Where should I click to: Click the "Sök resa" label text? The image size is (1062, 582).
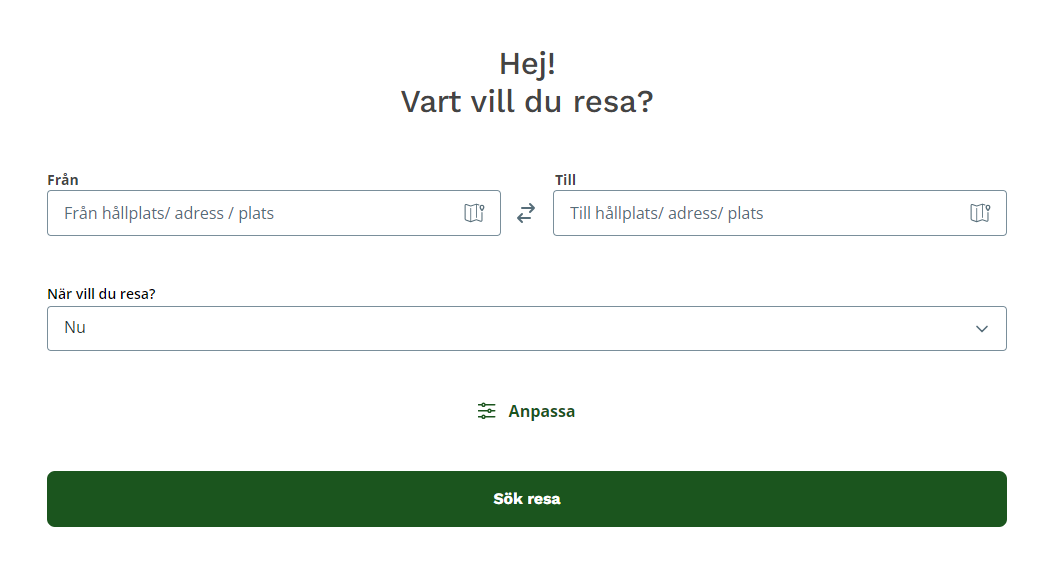527,499
